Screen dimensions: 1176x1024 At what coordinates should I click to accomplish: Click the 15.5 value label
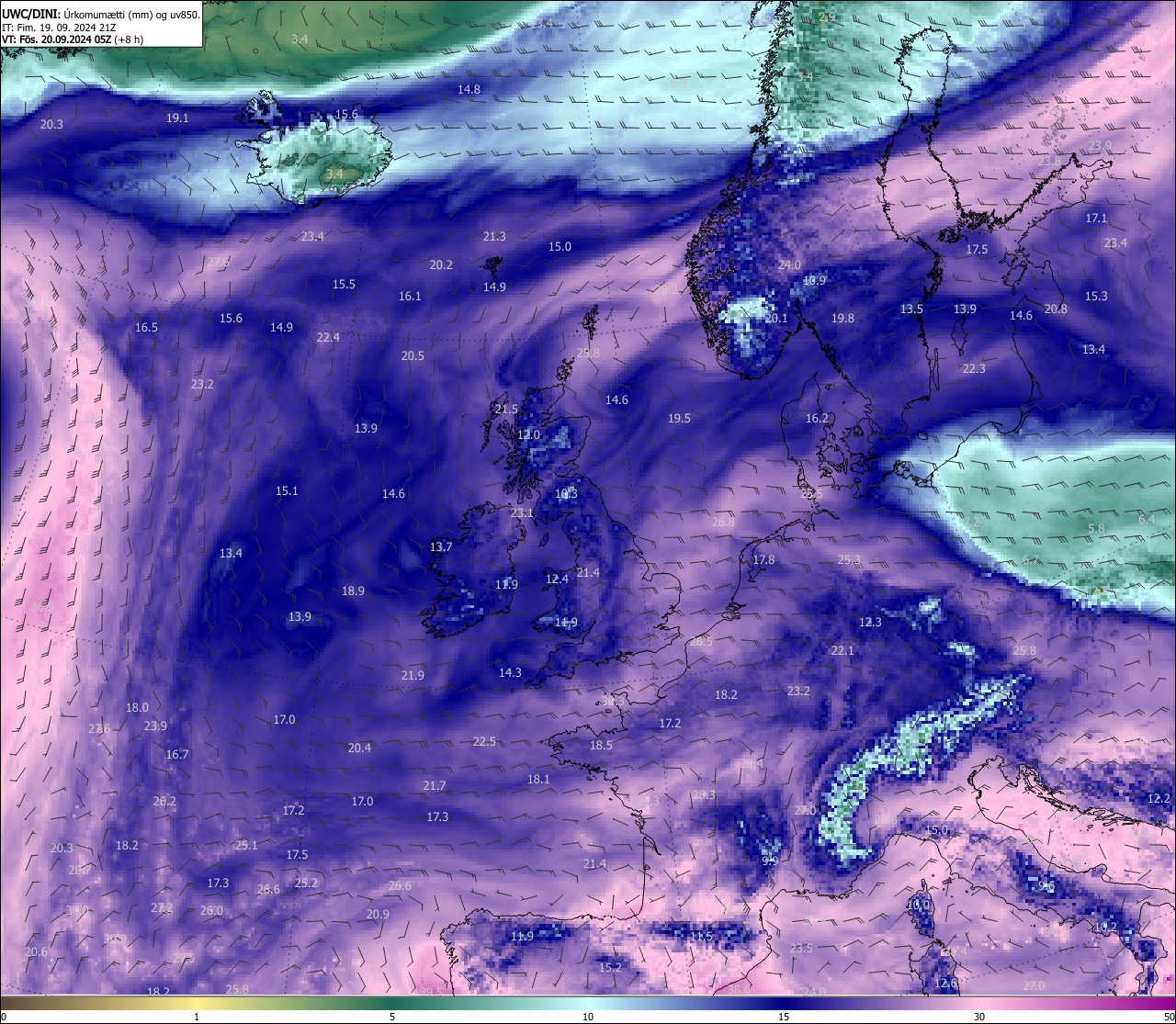(x=344, y=286)
